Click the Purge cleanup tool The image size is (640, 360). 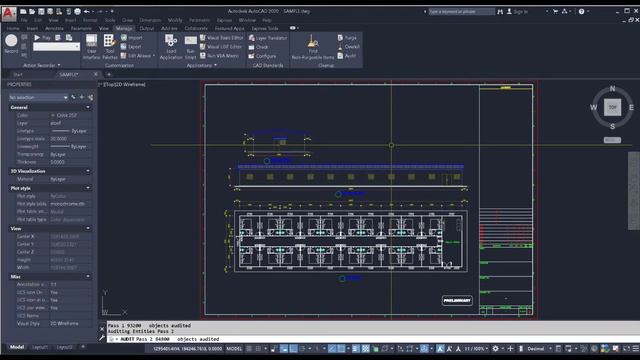point(347,38)
